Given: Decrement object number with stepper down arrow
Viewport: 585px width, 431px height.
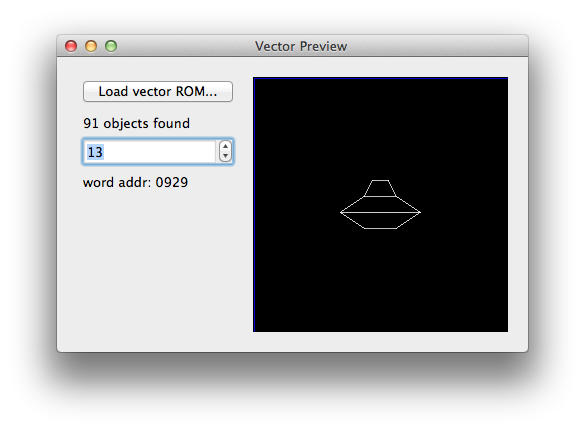Looking at the screenshot, I should [225, 156].
